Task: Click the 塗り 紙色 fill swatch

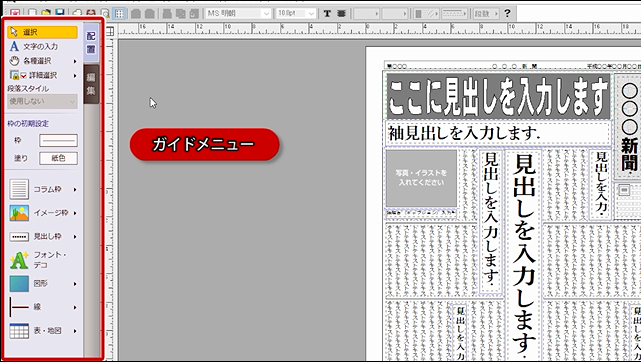Action: 58,158
